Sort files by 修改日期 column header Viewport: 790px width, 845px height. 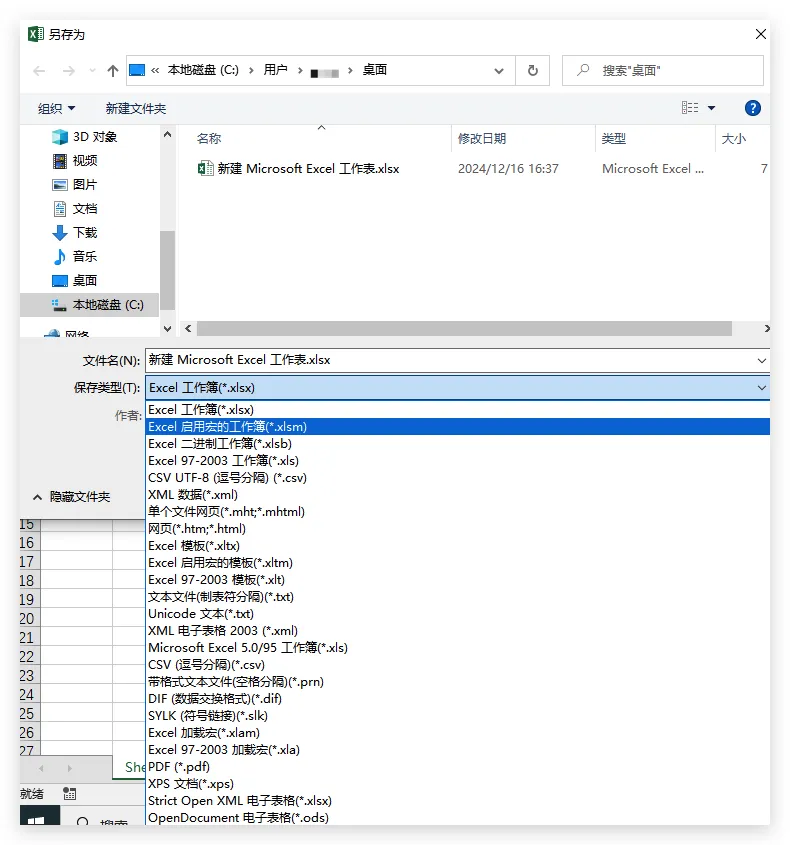coord(482,139)
